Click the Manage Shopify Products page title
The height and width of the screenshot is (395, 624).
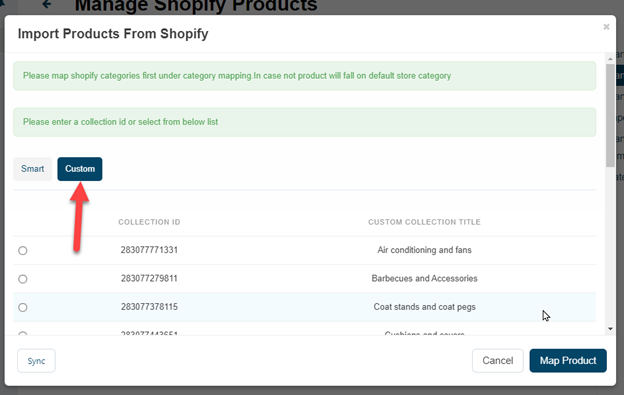tap(196, 6)
